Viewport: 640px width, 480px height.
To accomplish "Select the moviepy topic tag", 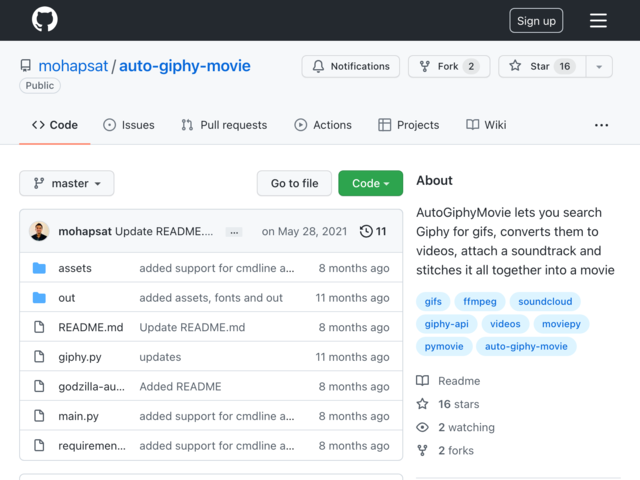I will point(561,324).
